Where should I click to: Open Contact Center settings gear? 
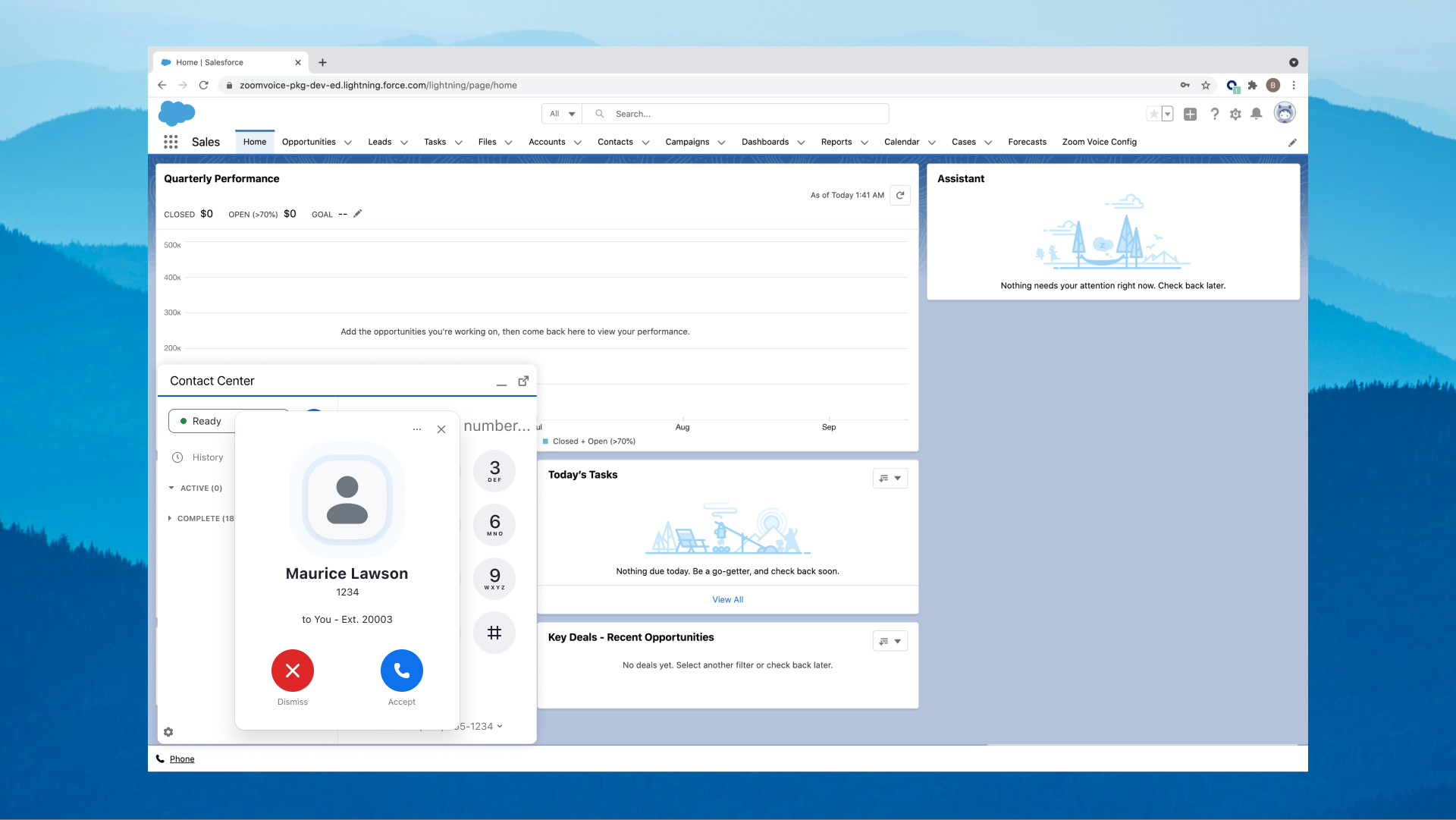[x=168, y=732]
